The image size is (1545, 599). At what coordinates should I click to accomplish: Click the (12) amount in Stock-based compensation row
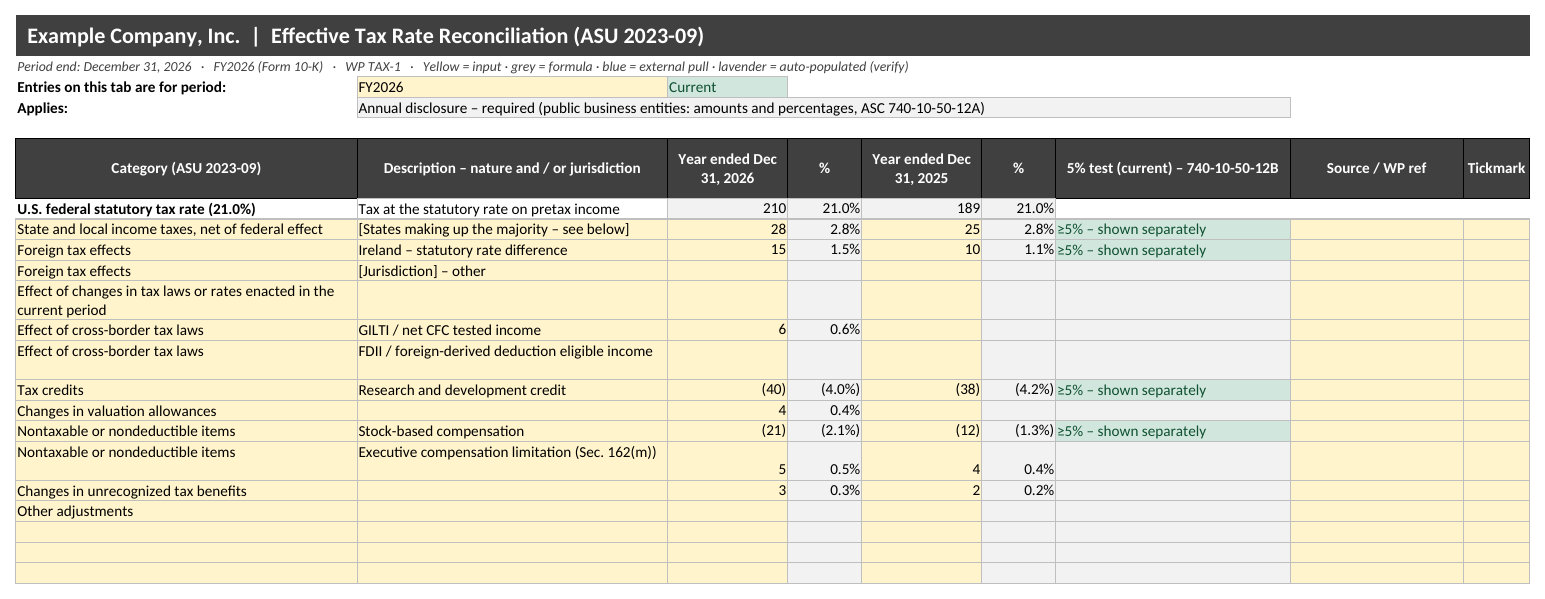click(x=921, y=431)
